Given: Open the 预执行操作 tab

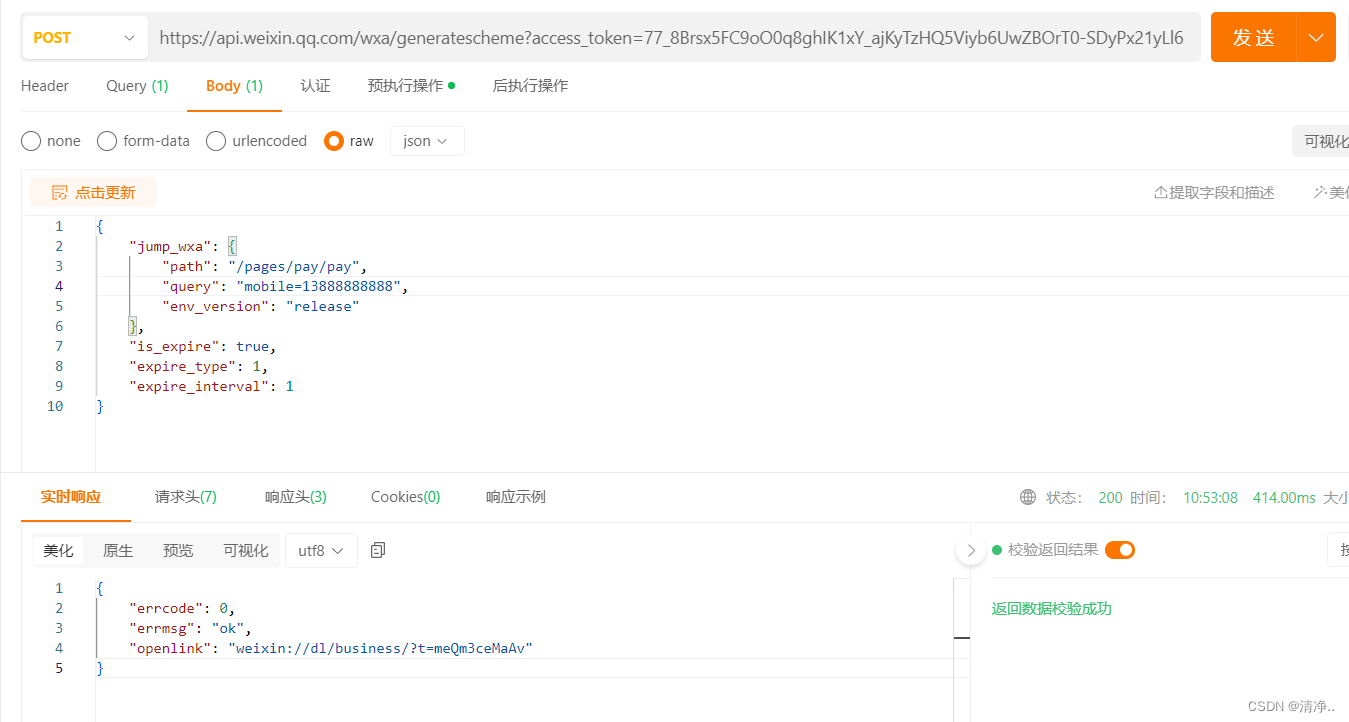Looking at the screenshot, I should (x=411, y=86).
